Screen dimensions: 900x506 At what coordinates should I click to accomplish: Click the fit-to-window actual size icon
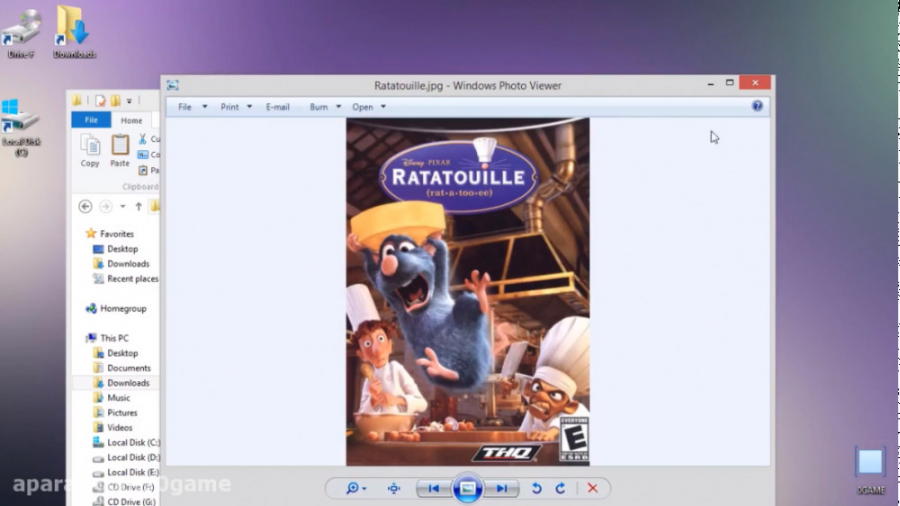[394, 488]
